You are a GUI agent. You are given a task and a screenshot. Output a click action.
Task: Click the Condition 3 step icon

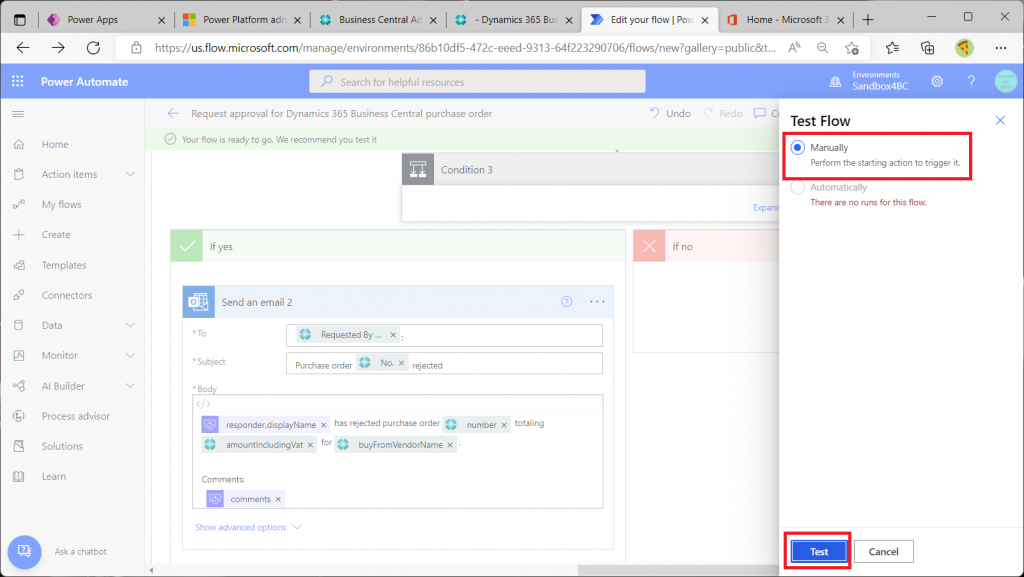[x=418, y=170]
